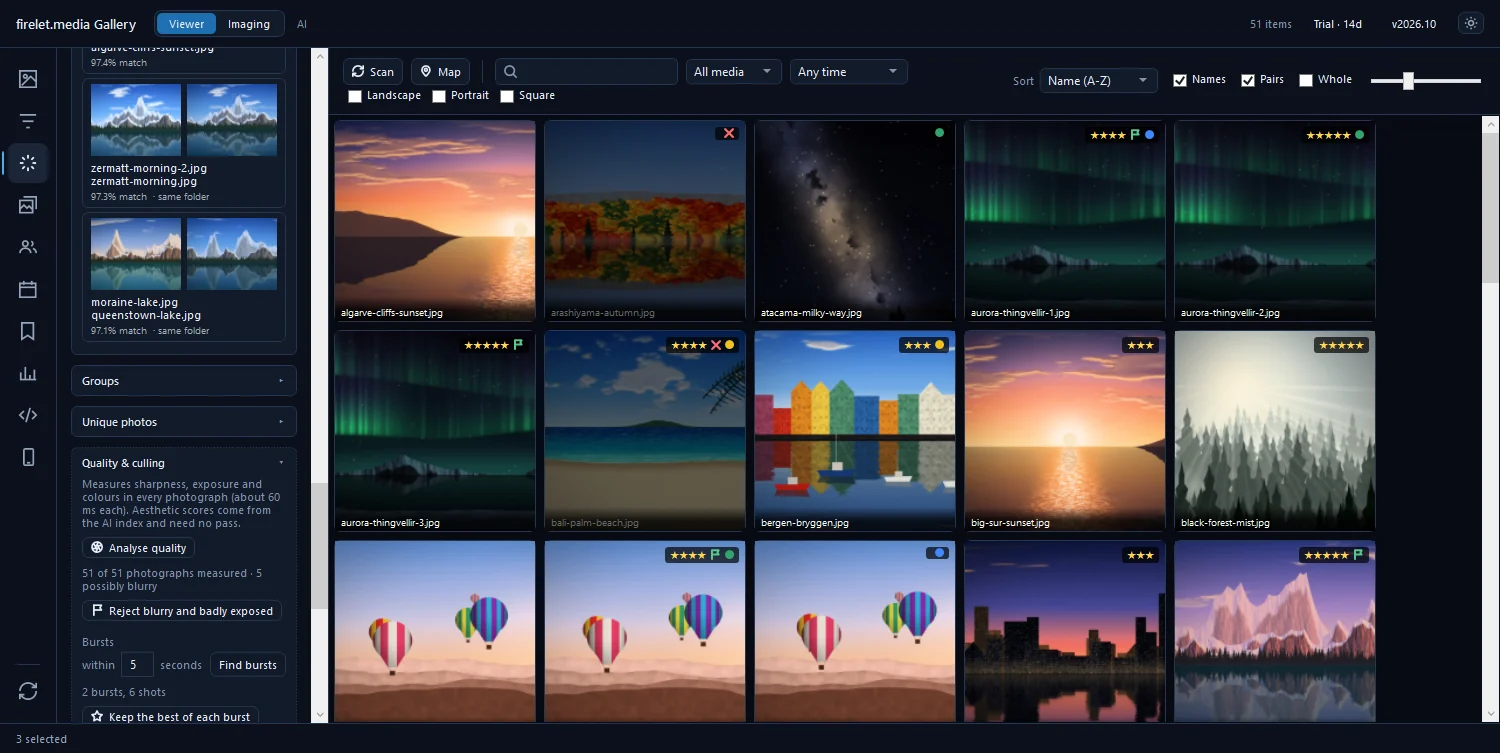The image size is (1500, 753).
Task: Open the calendar sidebar icon
Action: tap(28, 289)
